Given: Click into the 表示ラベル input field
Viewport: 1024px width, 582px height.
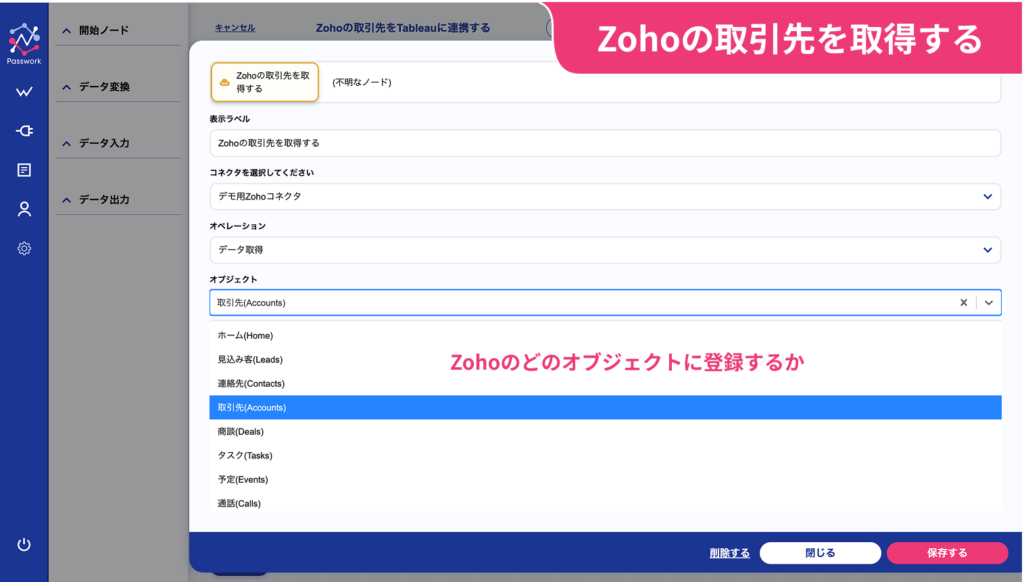Looking at the screenshot, I should tap(605, 143).
